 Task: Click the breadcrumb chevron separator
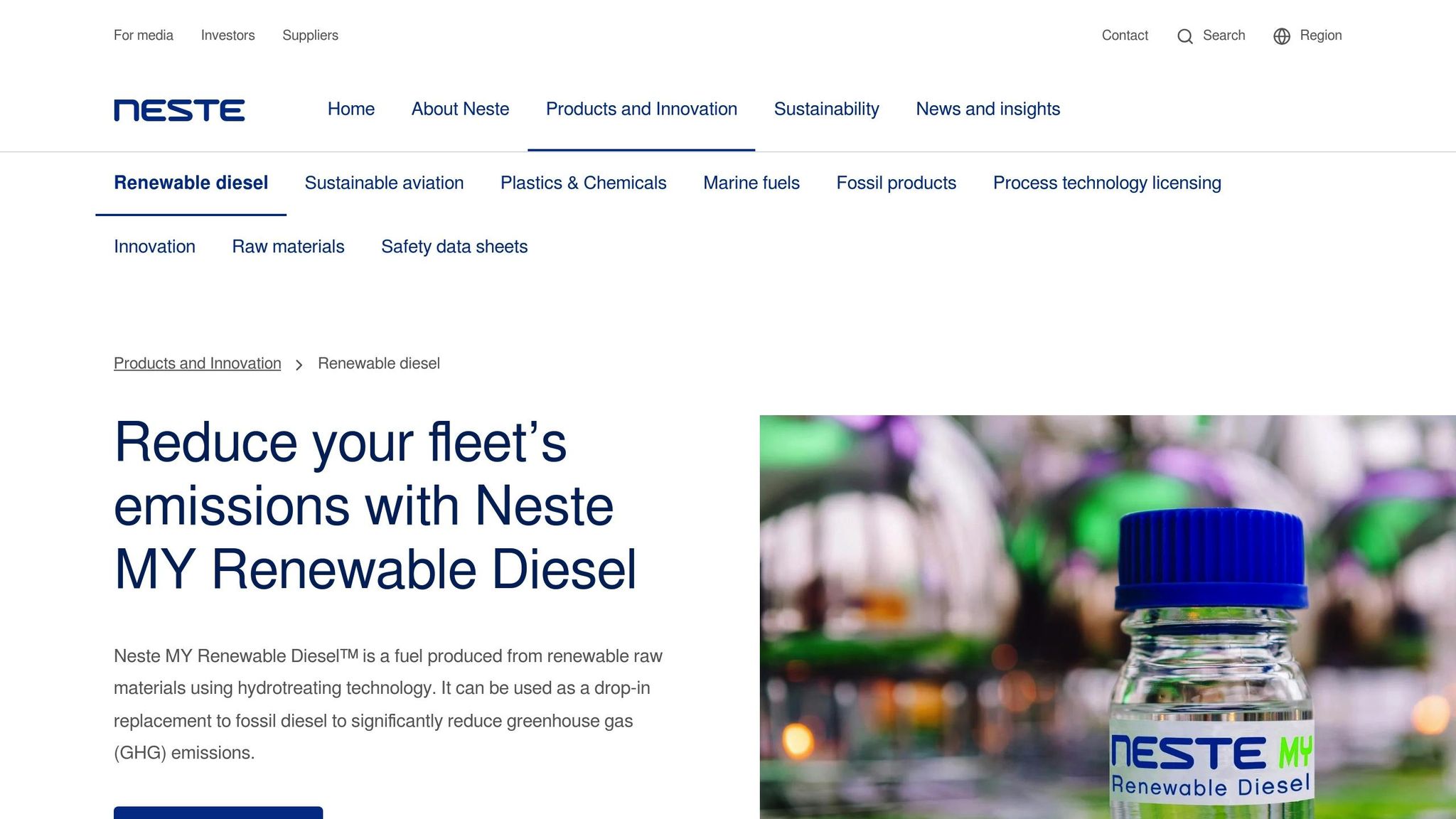click(299, 365)
